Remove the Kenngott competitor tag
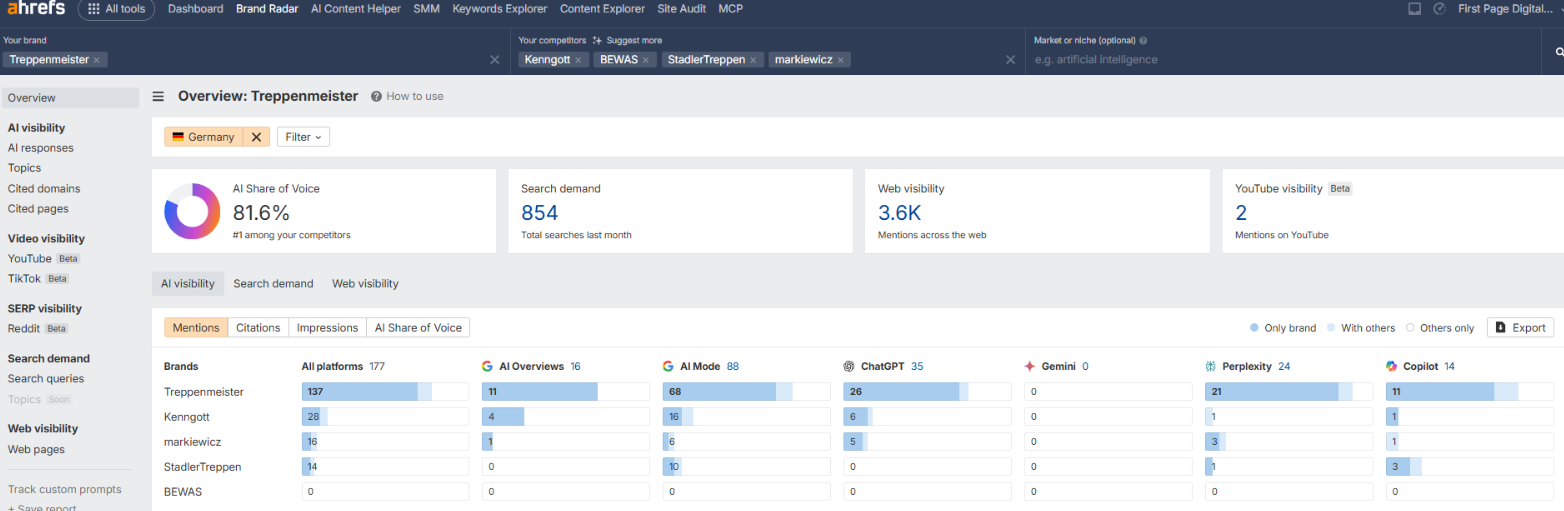This screenshot has height=511, width=1564. 578,60
